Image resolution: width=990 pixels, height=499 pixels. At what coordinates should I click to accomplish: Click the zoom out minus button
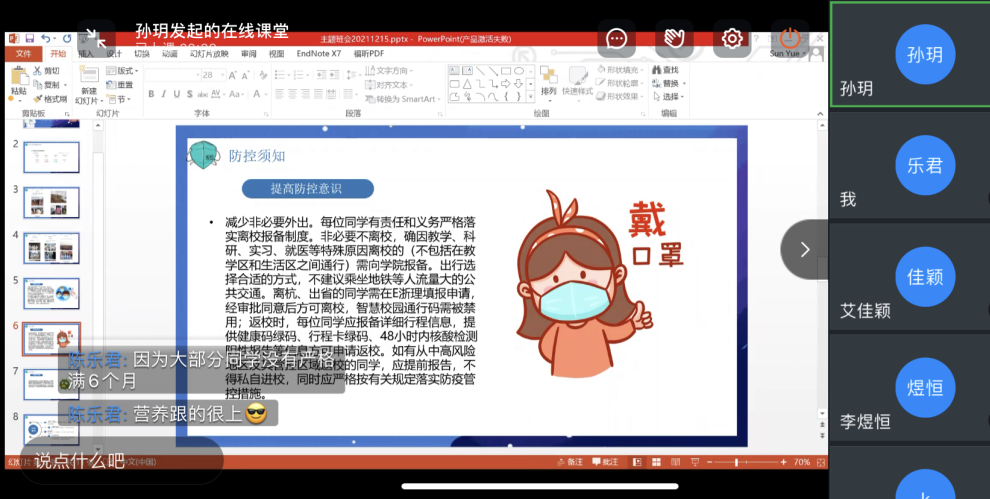click(710, 462)
